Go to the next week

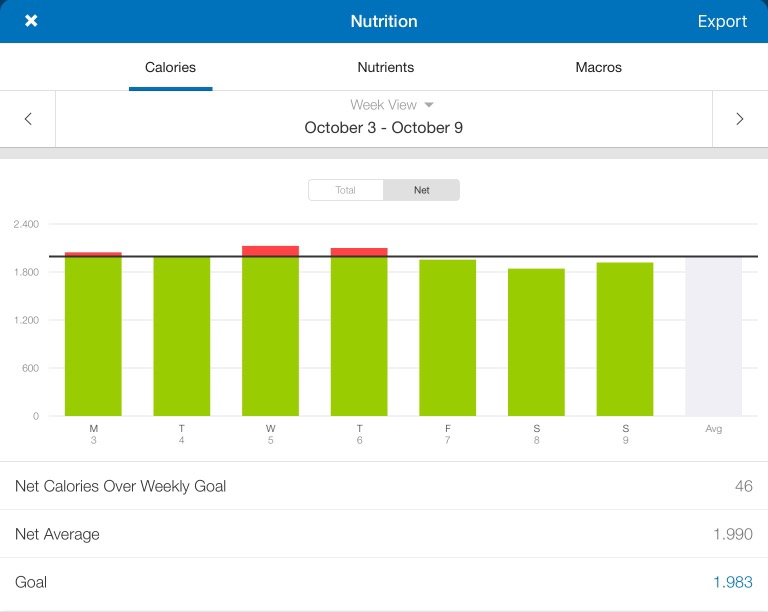tap(740, 119)
